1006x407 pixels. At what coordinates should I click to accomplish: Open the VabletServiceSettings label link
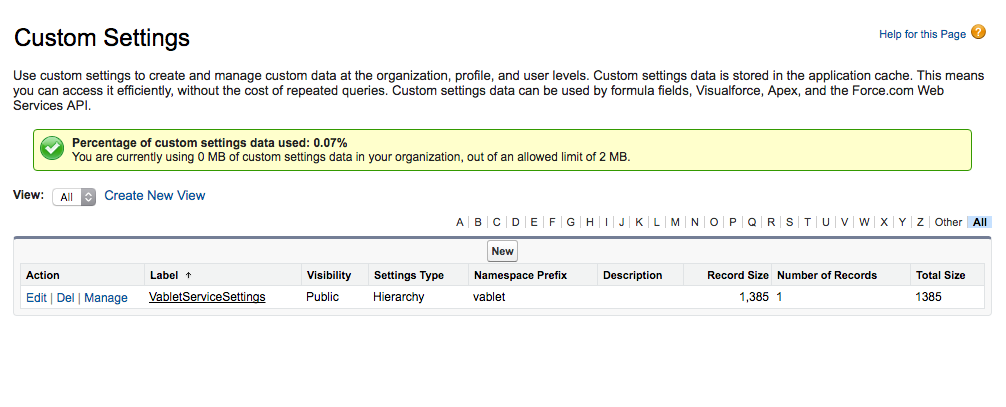[x=207, y=297]
